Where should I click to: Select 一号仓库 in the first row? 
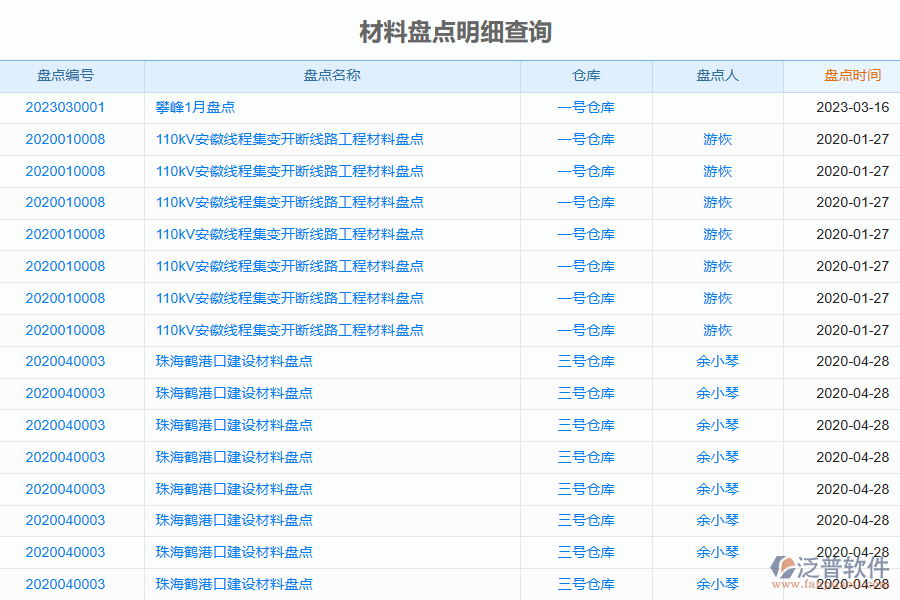[x=583, y=107]
